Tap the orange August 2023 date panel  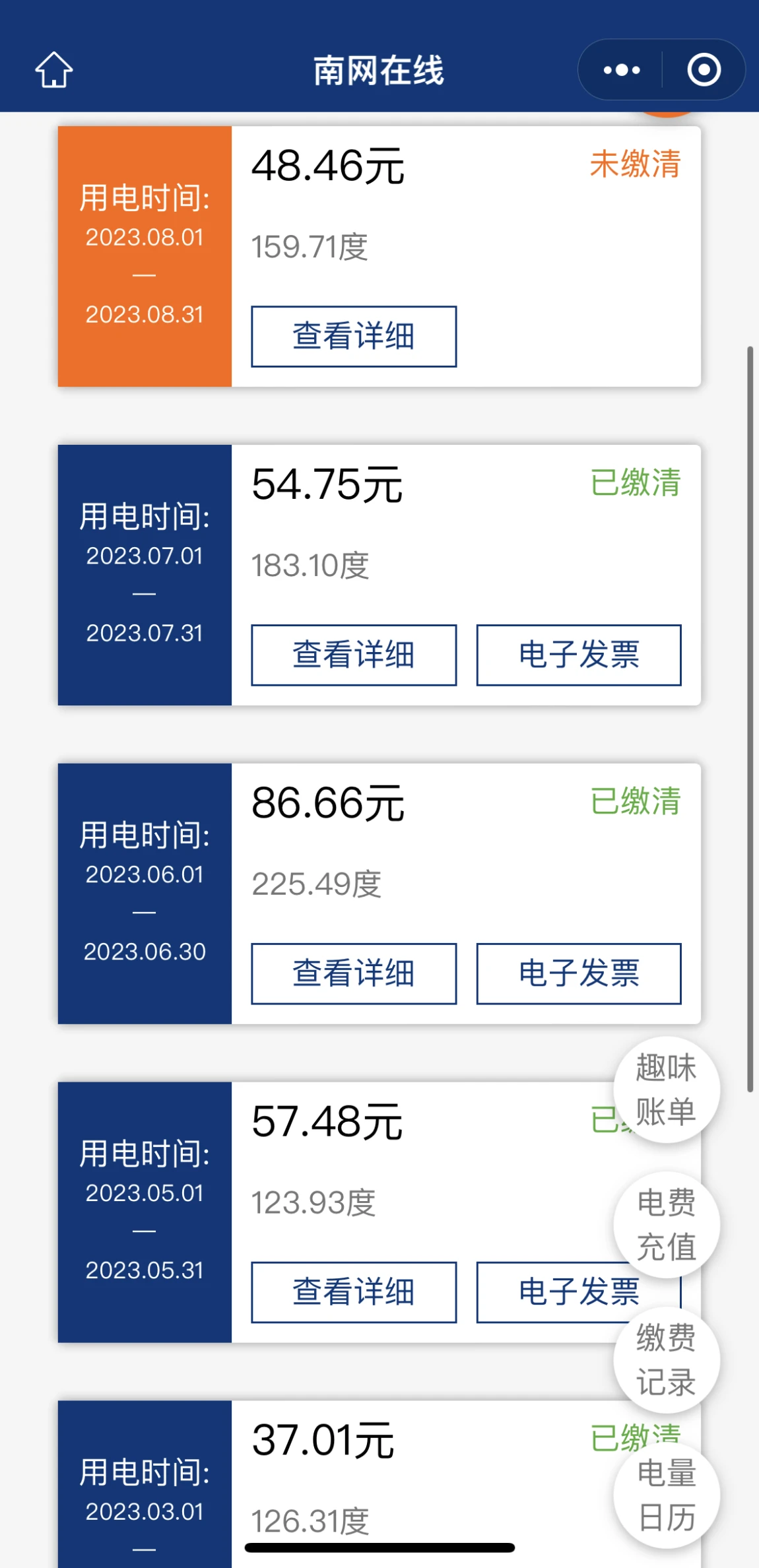tap(145, 256)
